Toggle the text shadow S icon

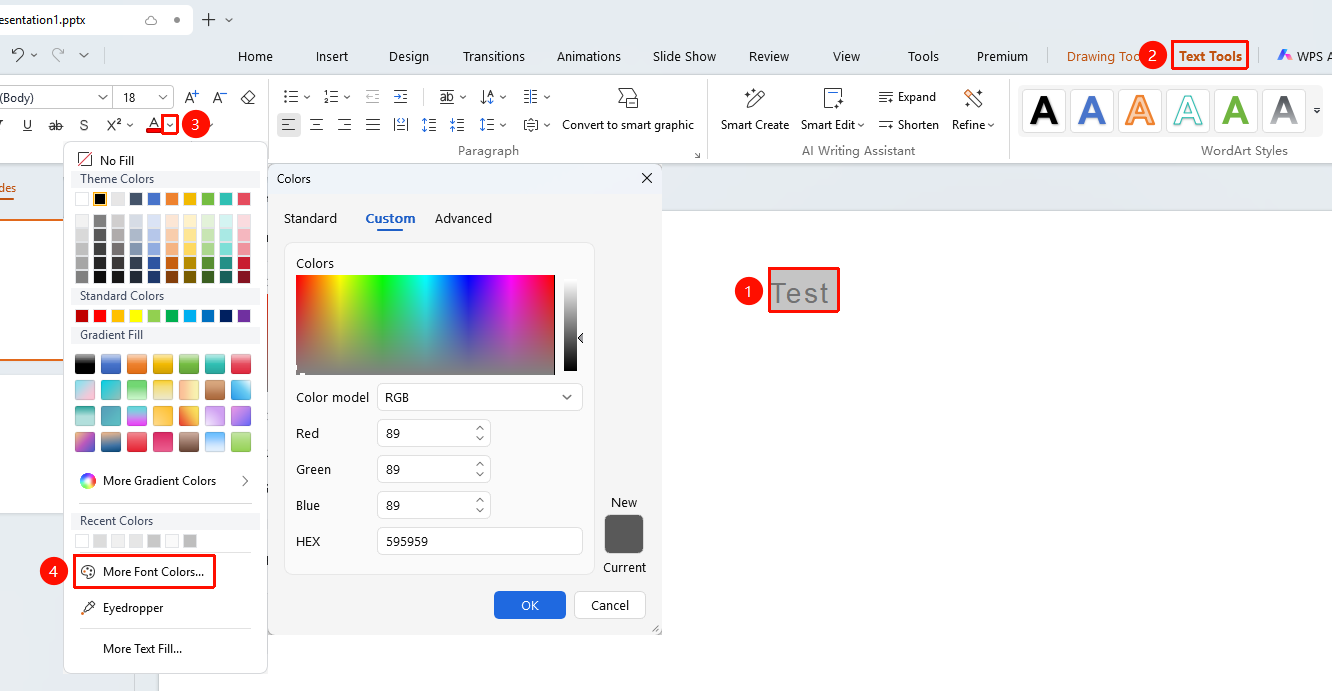(84, 125)
